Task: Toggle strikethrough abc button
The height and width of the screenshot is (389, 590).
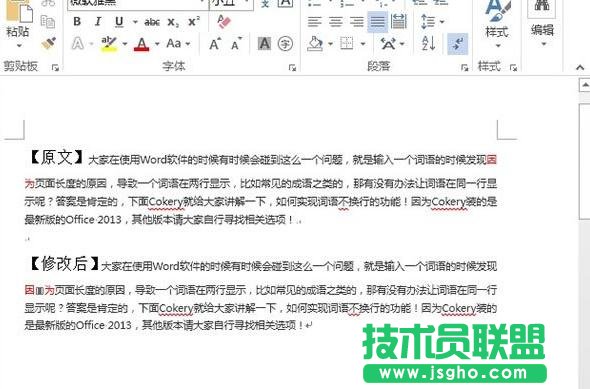Action: click(152, 22)
